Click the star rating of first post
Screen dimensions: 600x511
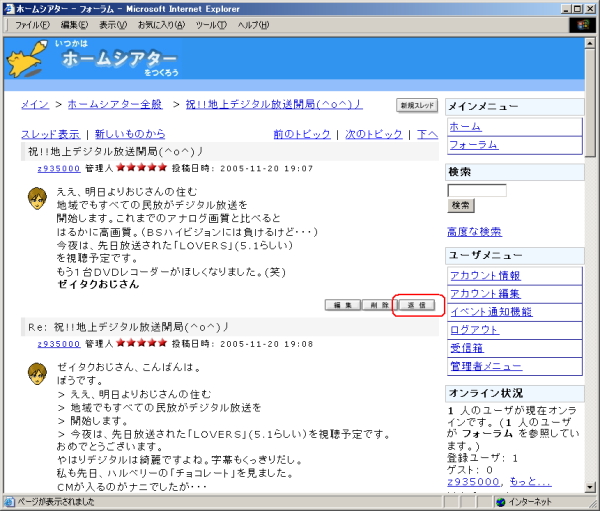point(141,168)
